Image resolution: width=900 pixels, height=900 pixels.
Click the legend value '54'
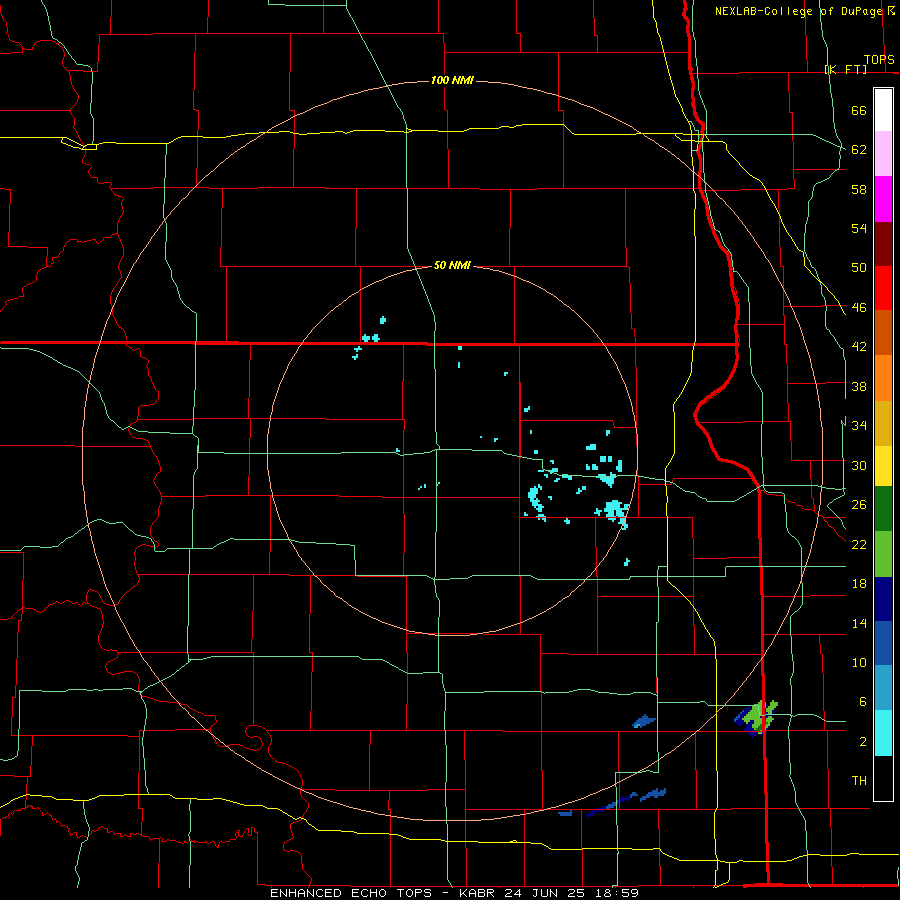[859, 228]
